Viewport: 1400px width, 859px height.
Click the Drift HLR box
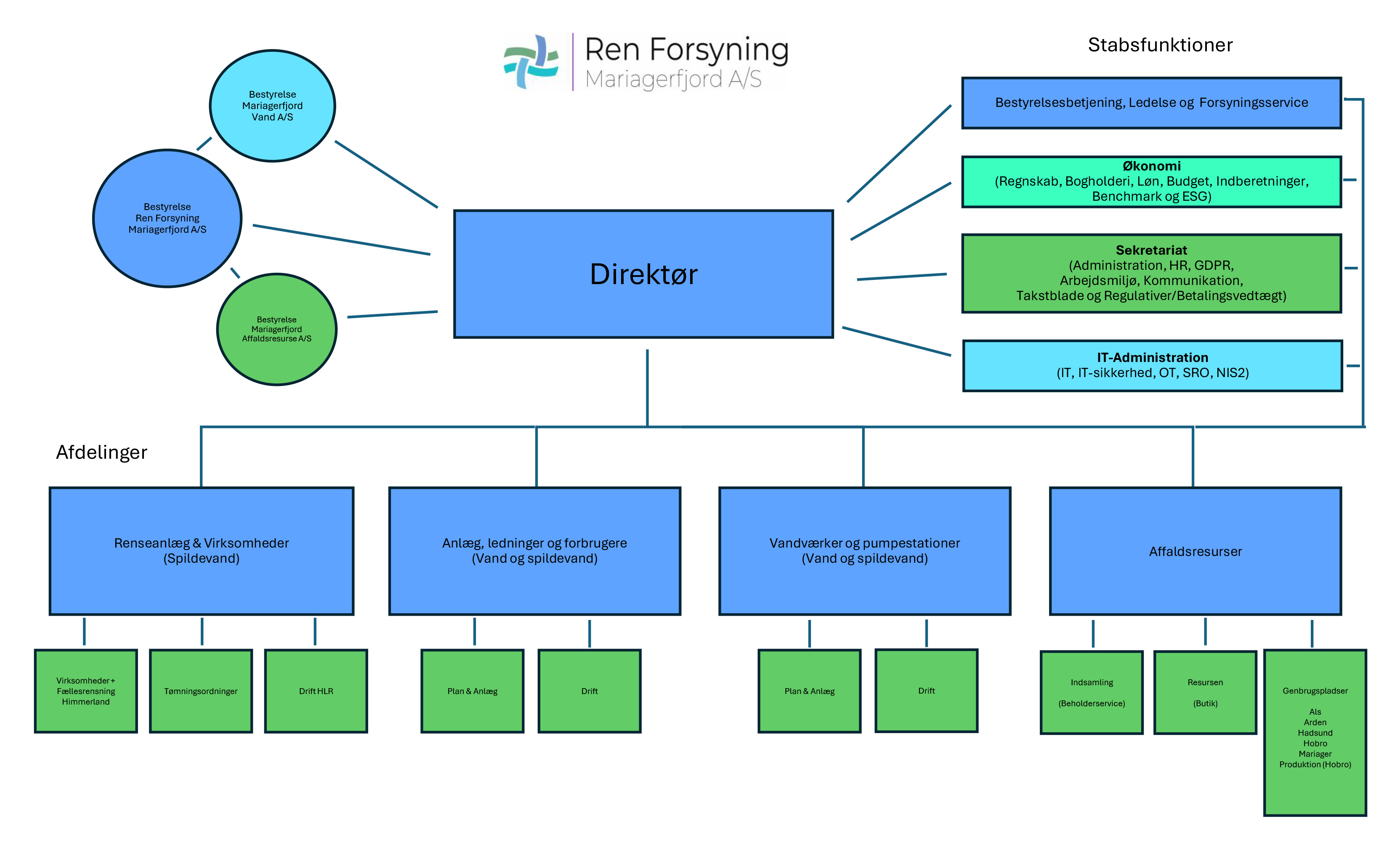316,691
